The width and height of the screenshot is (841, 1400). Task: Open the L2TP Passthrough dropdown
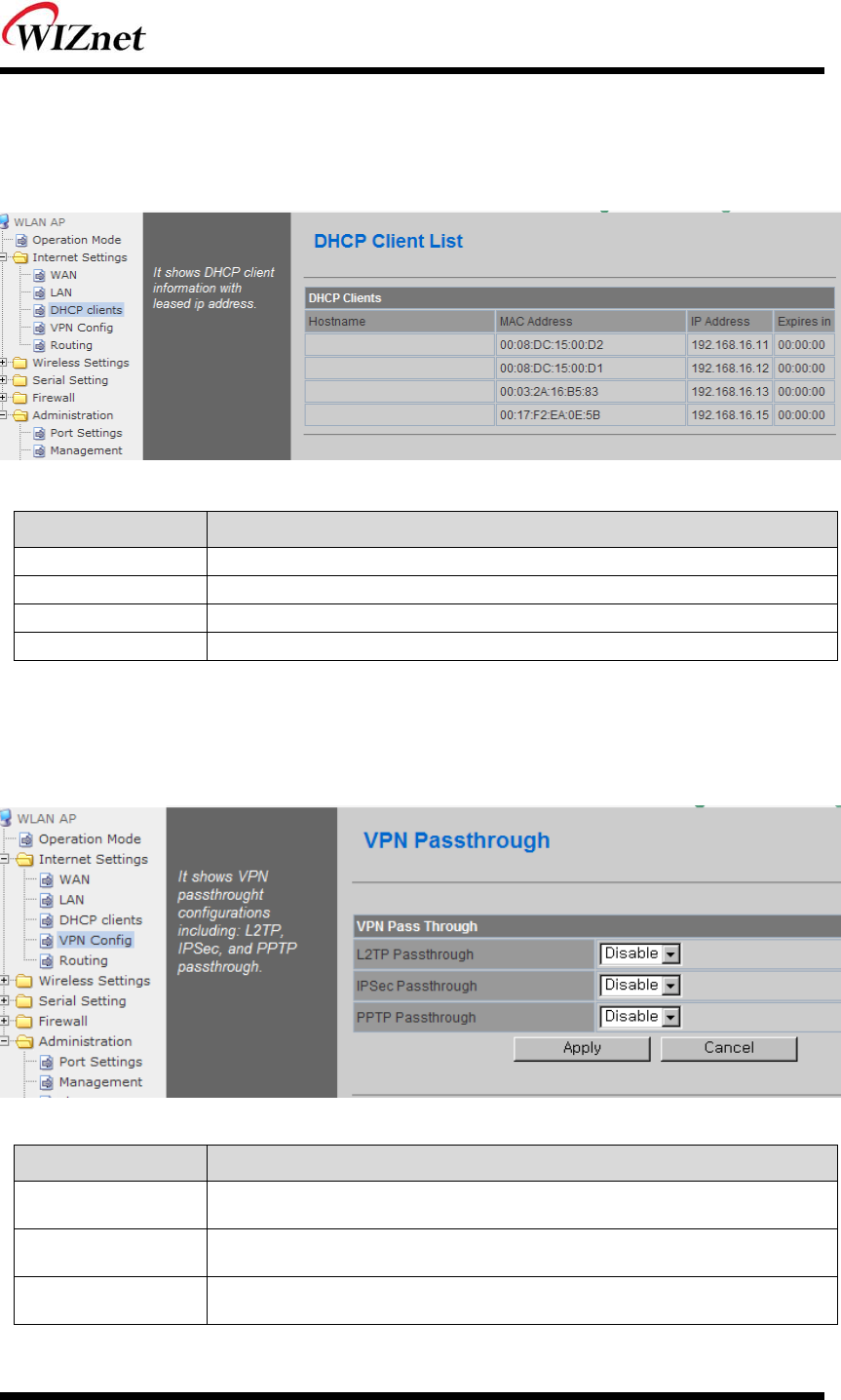[640, 954]
